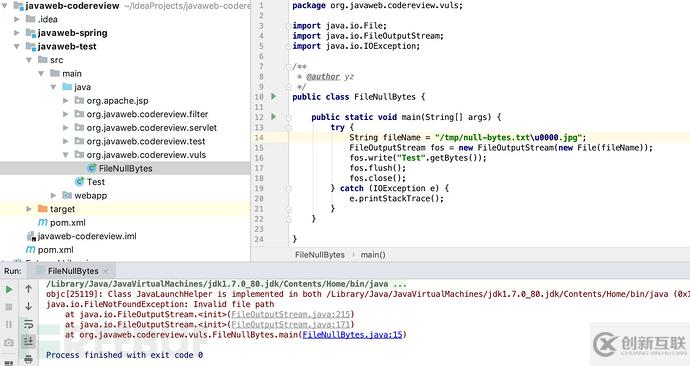The image size is (690, 366).
Task: Click the src folder icon
Action: tap(43, 59)
